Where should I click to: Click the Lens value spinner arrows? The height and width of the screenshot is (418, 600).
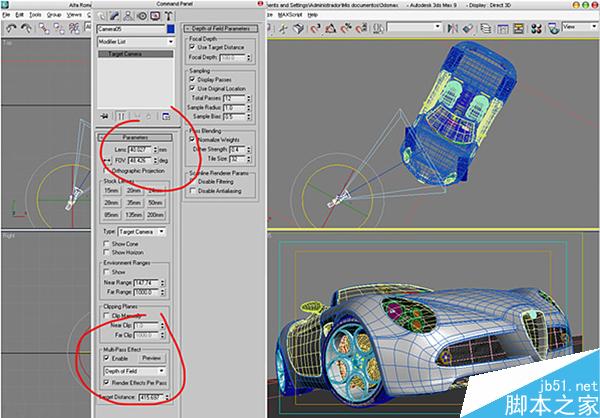click(155, 150)
